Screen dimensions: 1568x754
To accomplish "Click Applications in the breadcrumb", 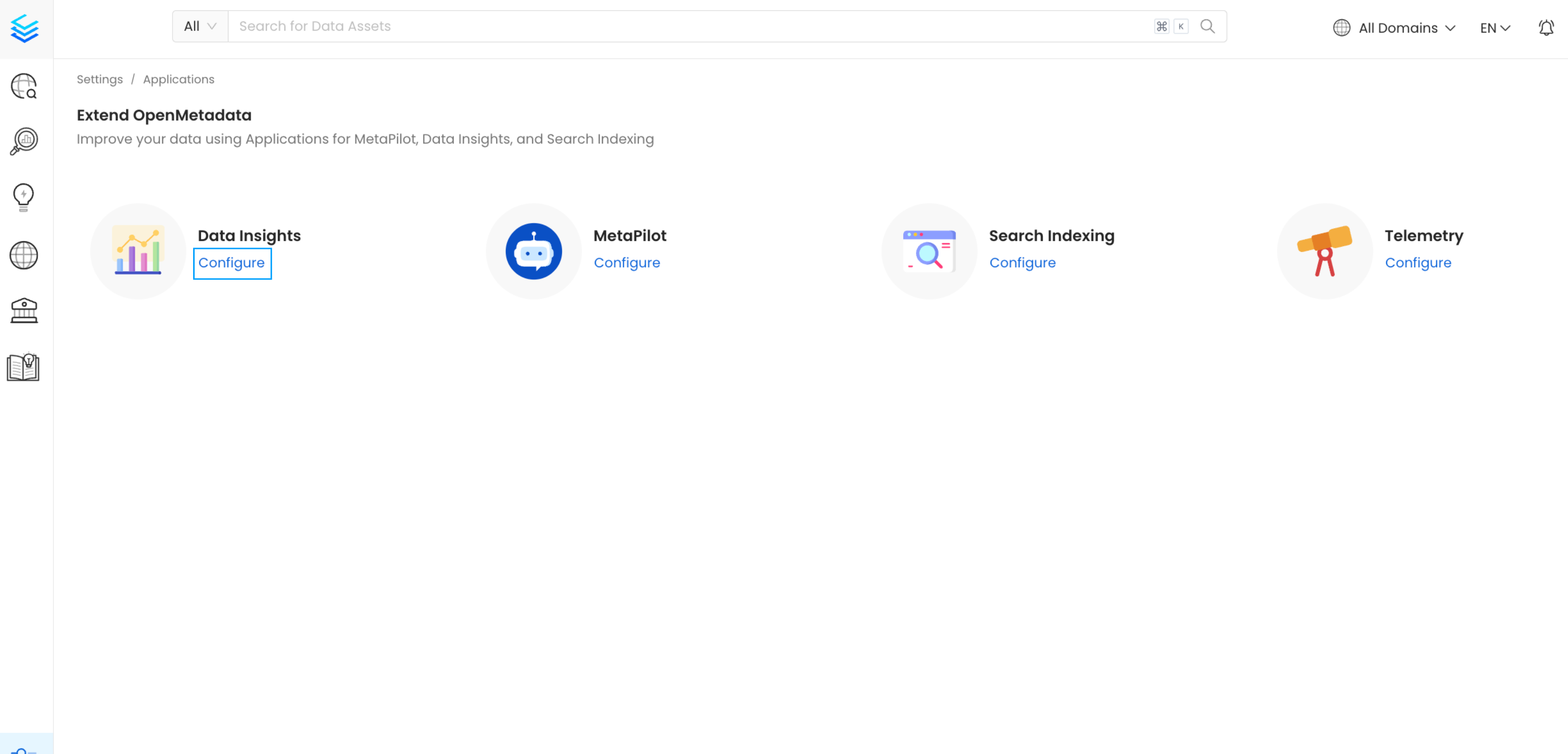I will (x=178, y=79).
